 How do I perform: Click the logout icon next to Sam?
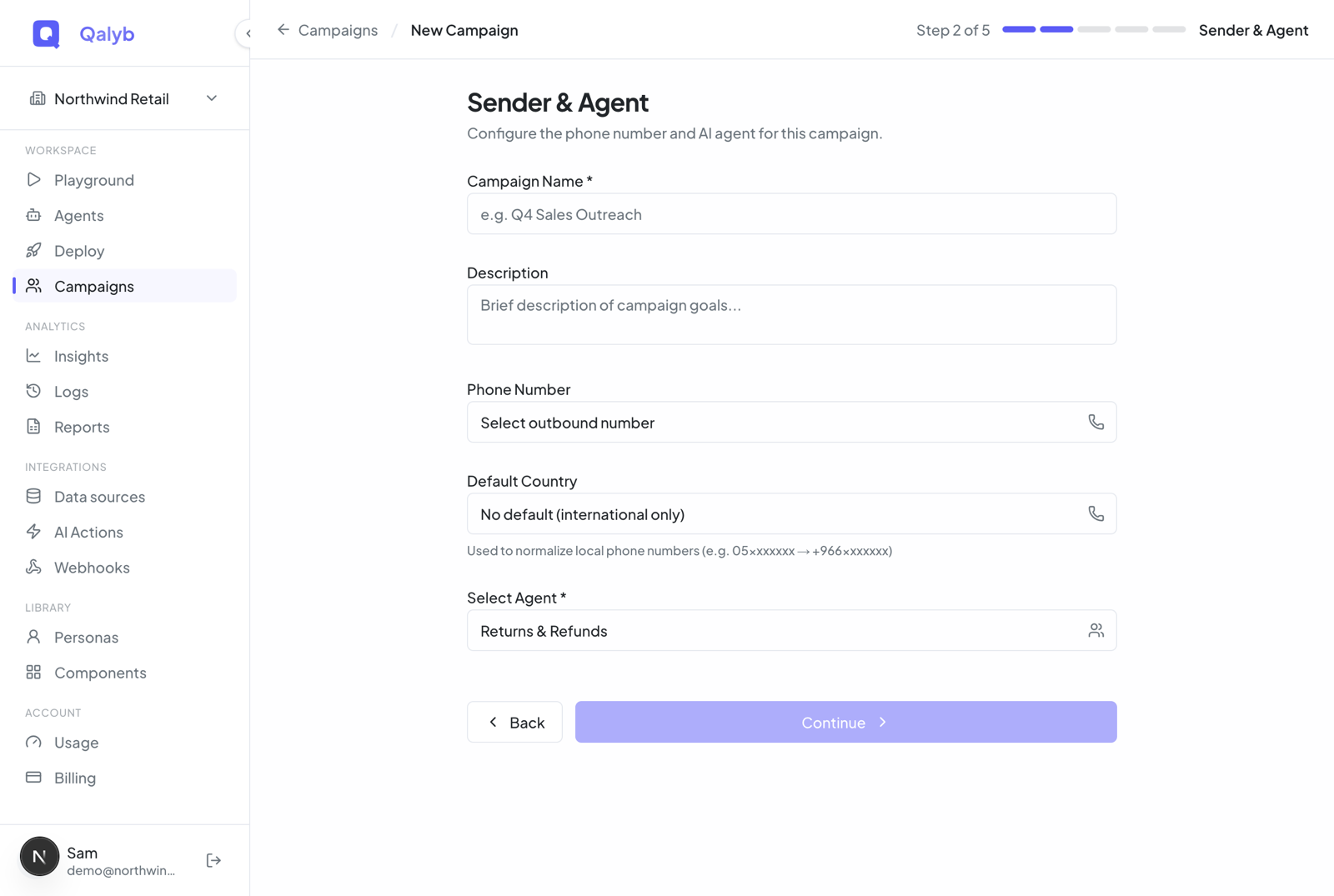(213, 860)
